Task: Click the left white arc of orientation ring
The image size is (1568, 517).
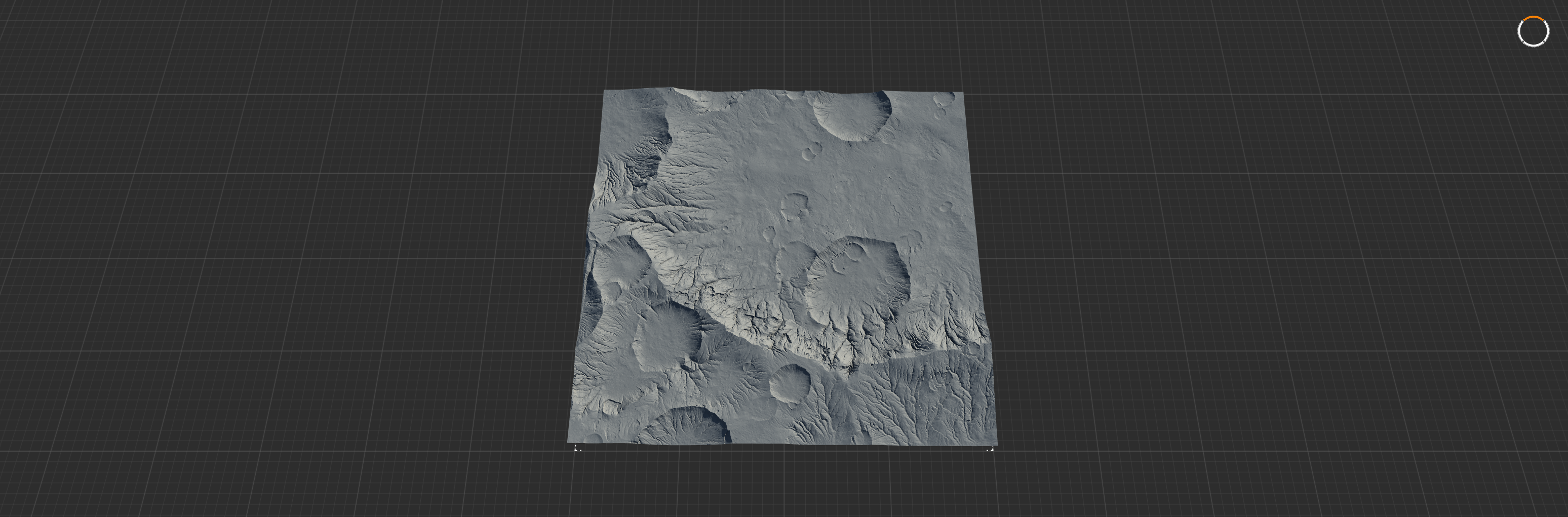Action: point(1519,31)
